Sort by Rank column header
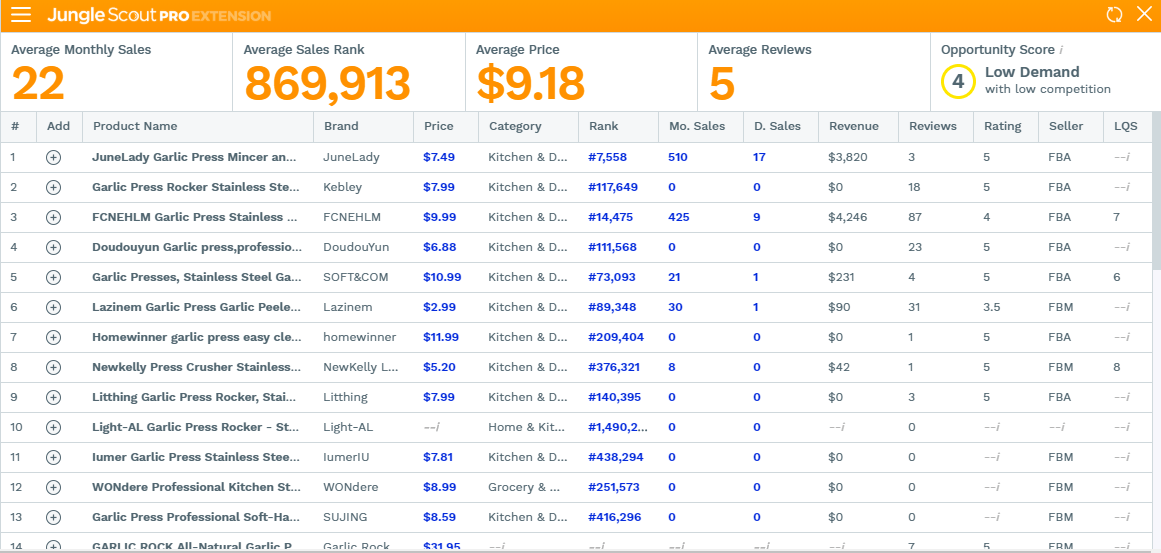Image resolution: width=1161 pixels, height=553 pixels. tap(603, 127)
